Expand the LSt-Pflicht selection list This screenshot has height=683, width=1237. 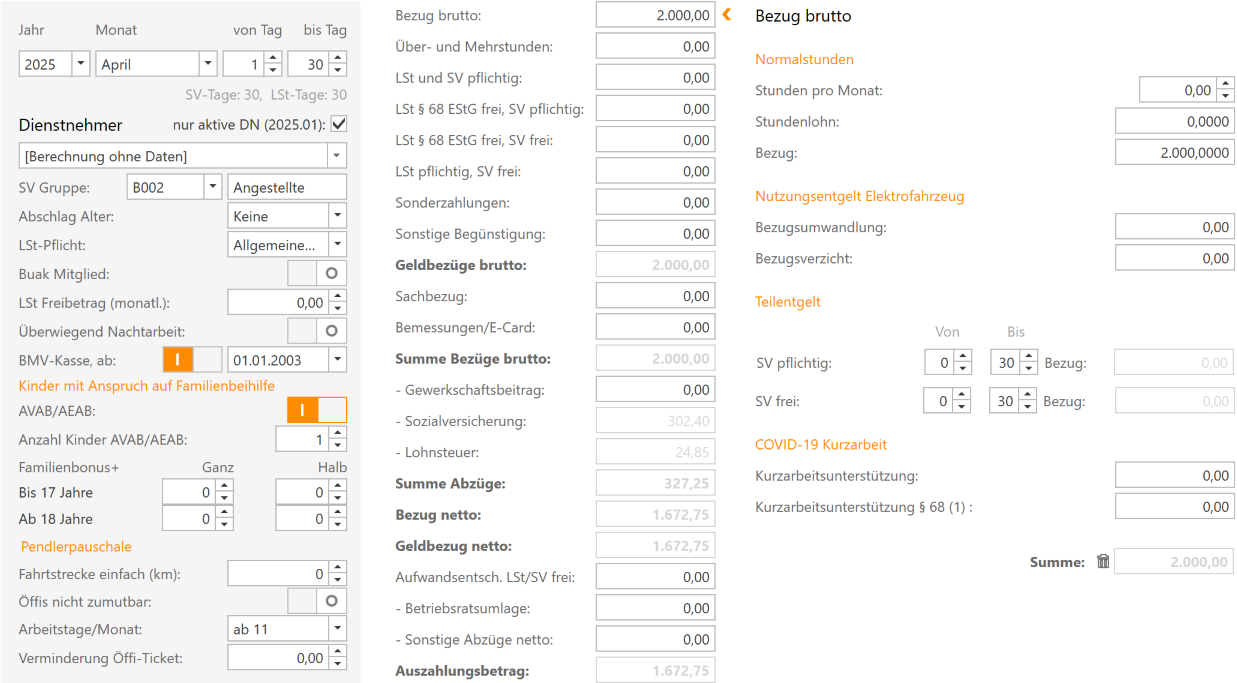(337, 243)
